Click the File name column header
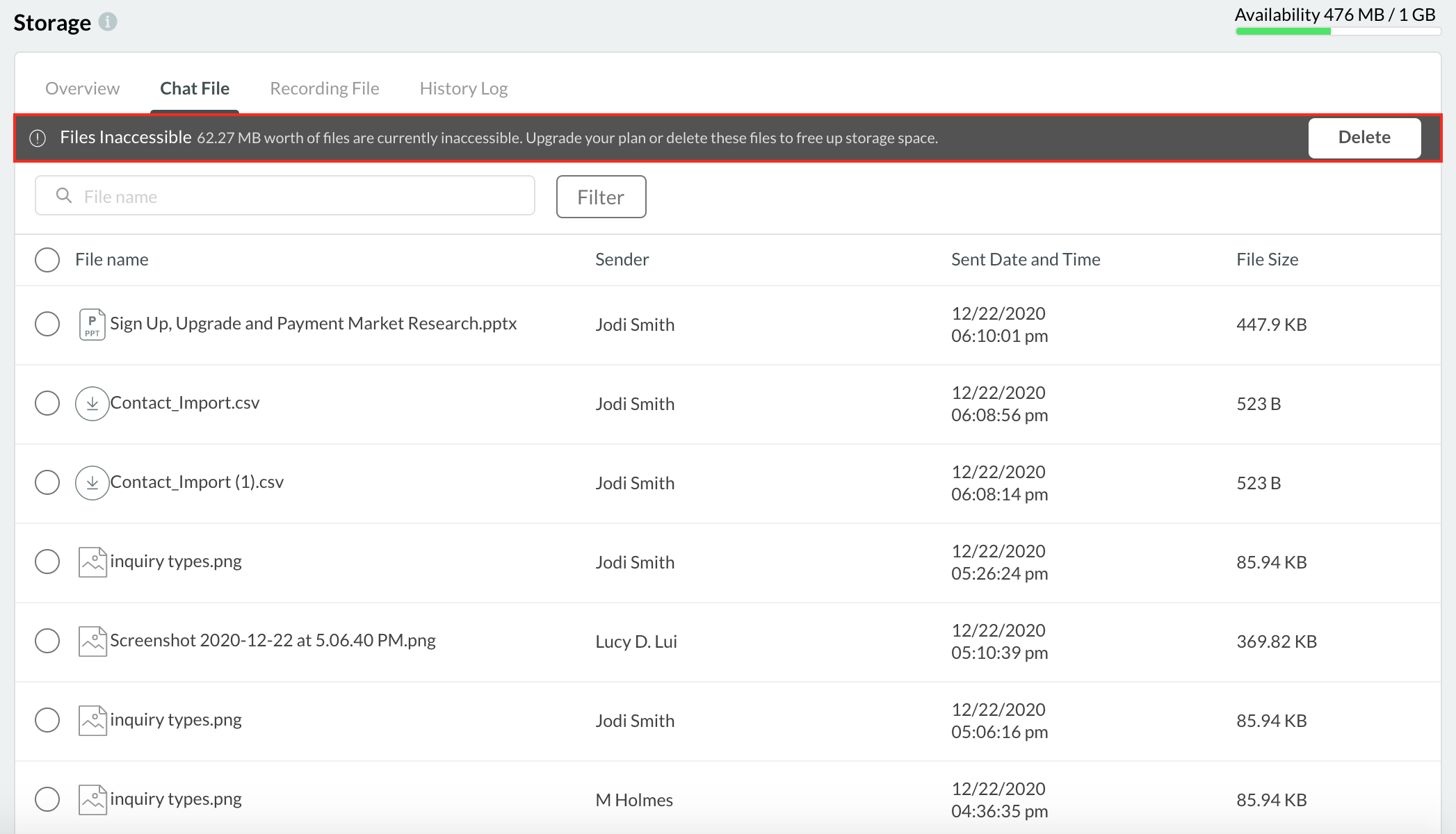 coord(111,260)
